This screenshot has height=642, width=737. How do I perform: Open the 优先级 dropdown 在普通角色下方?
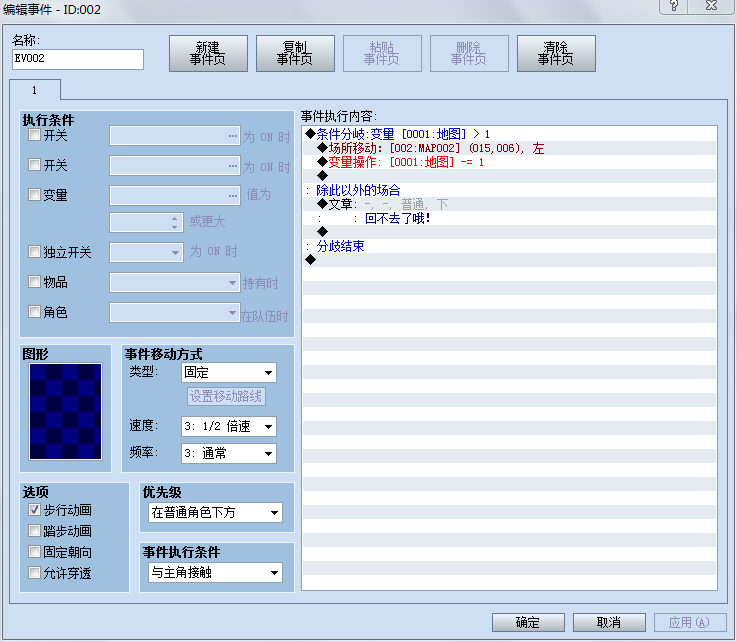215,512
